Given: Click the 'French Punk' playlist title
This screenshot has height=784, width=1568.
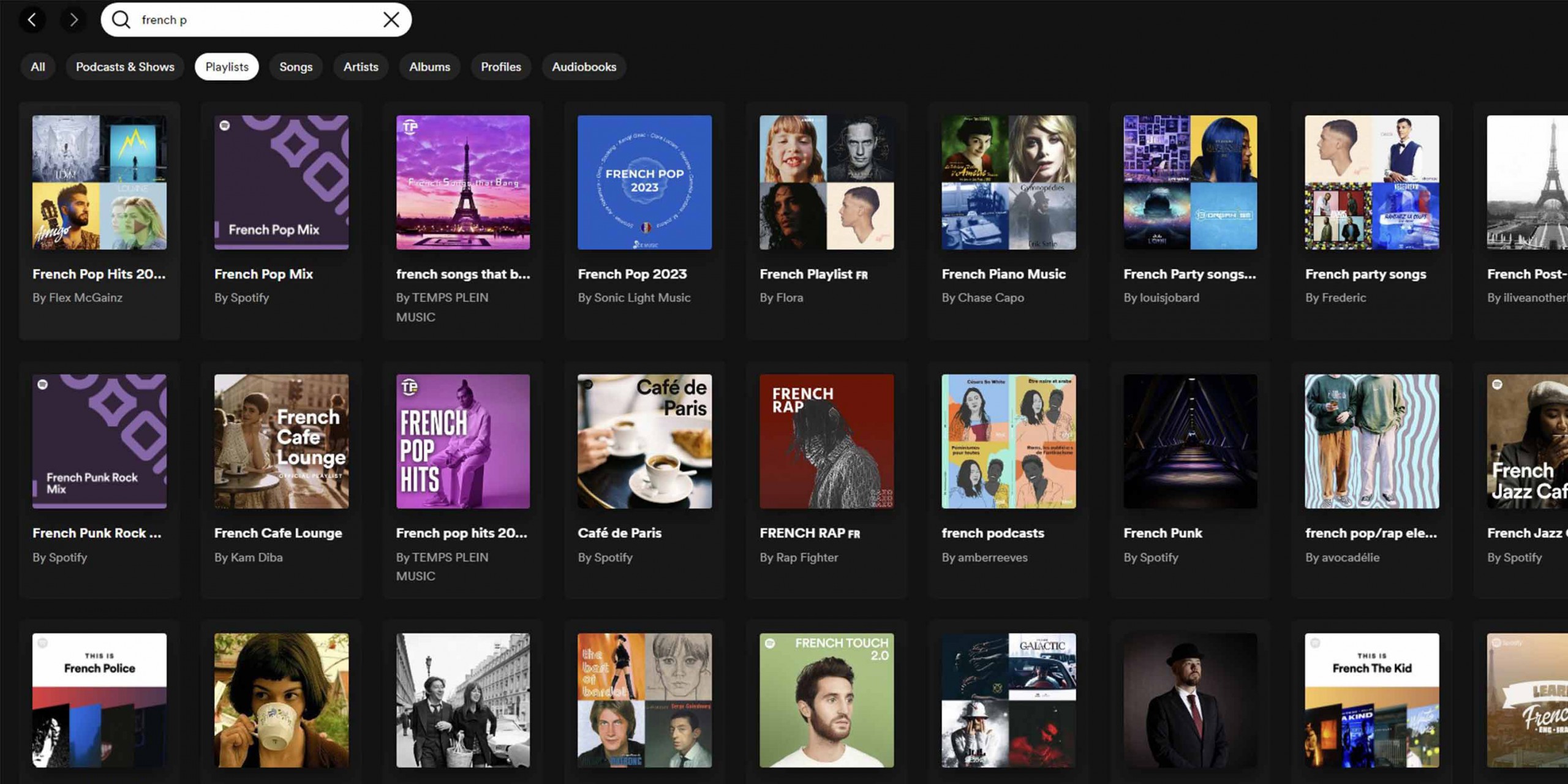Looking at the screenshot, I should pyautogui.click(x=1163, y=533).
